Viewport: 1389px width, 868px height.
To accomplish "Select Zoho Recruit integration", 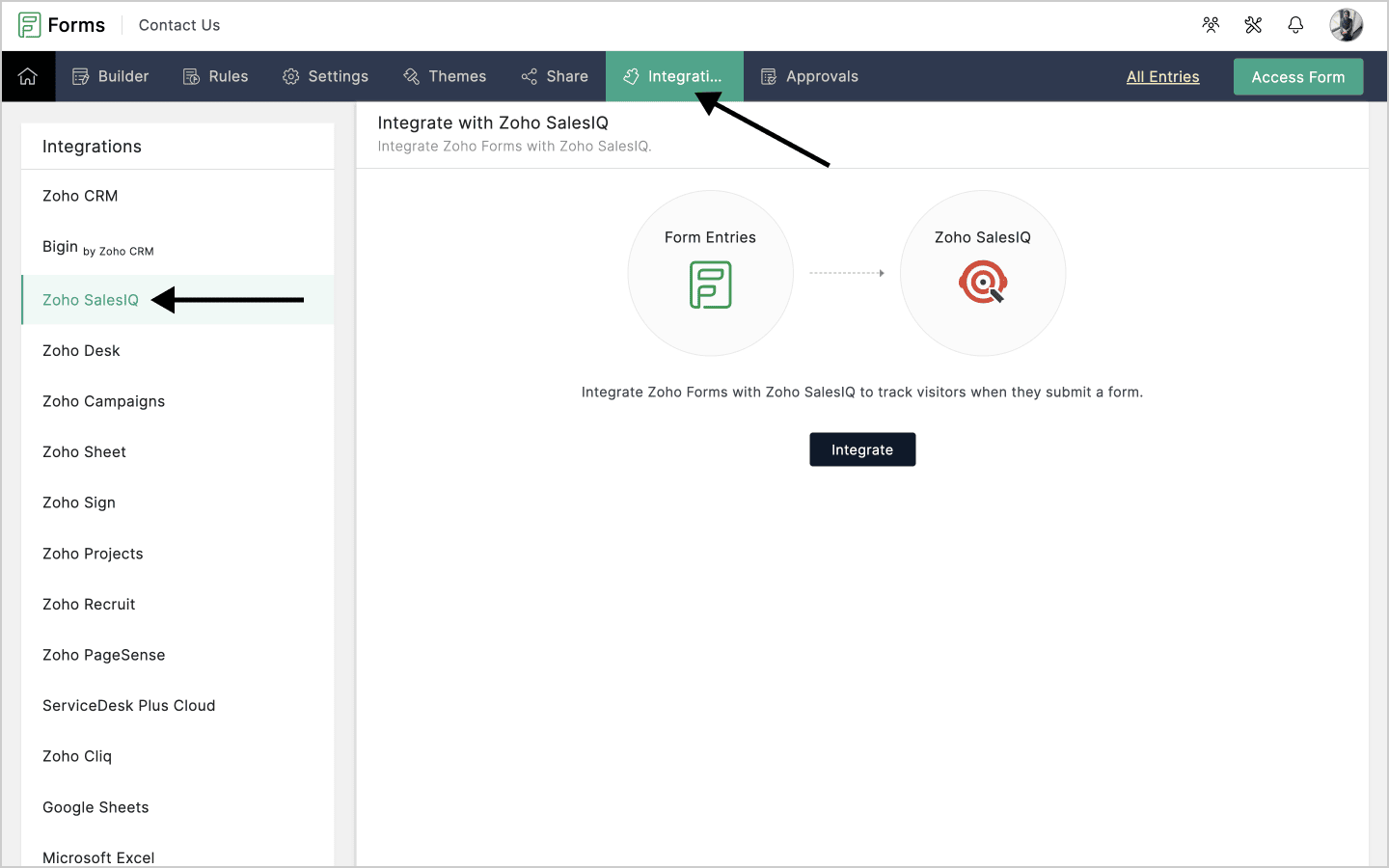I will tap(177, 605).
